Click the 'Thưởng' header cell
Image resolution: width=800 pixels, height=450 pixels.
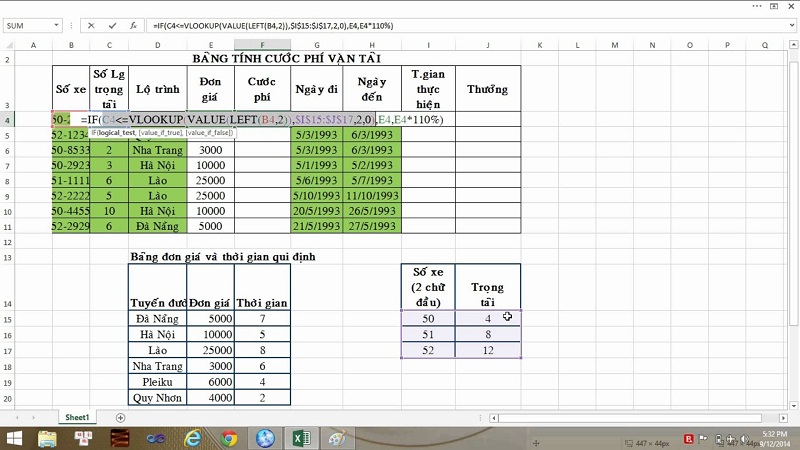tap(488, 89)
